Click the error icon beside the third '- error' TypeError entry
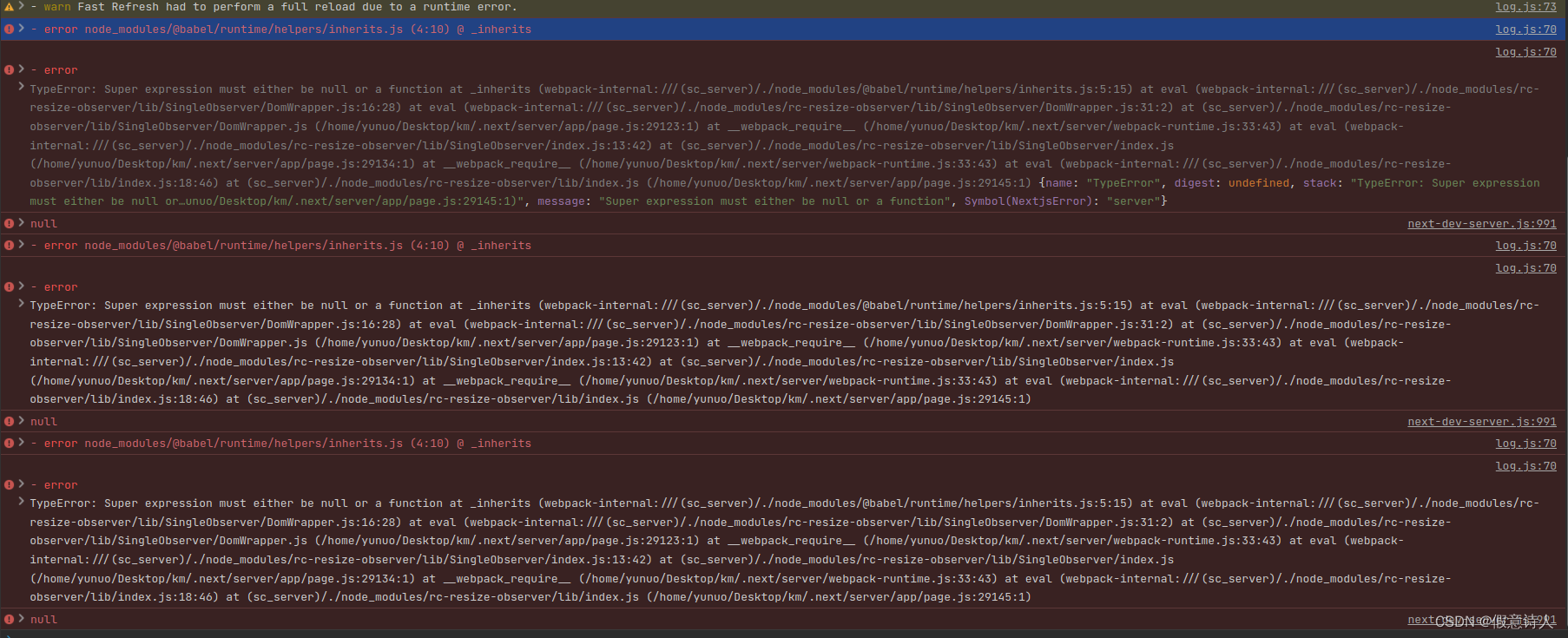The width and height of the screenshot is (1568, 638). [9, 484]
